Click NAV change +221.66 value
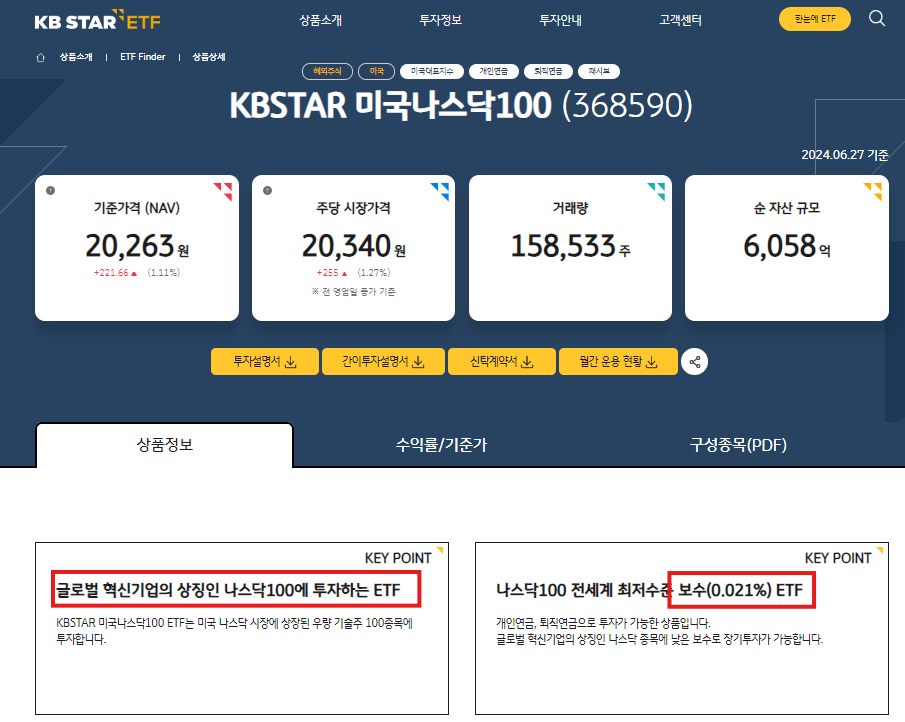 point(115,273)
